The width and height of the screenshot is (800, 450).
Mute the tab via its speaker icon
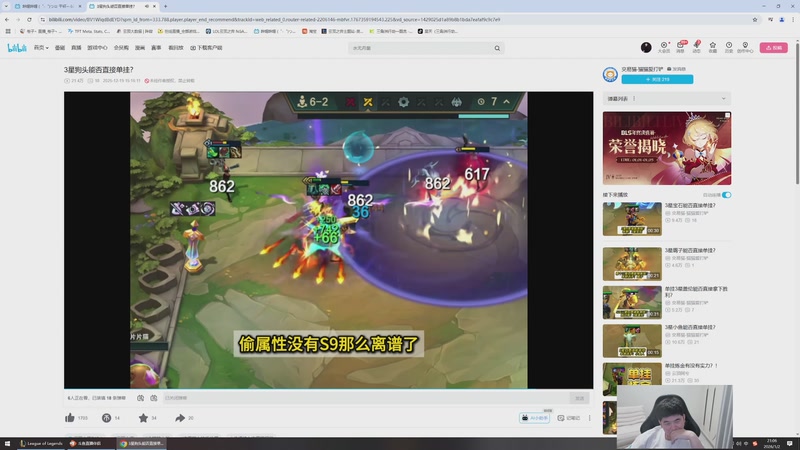point(146,6)
